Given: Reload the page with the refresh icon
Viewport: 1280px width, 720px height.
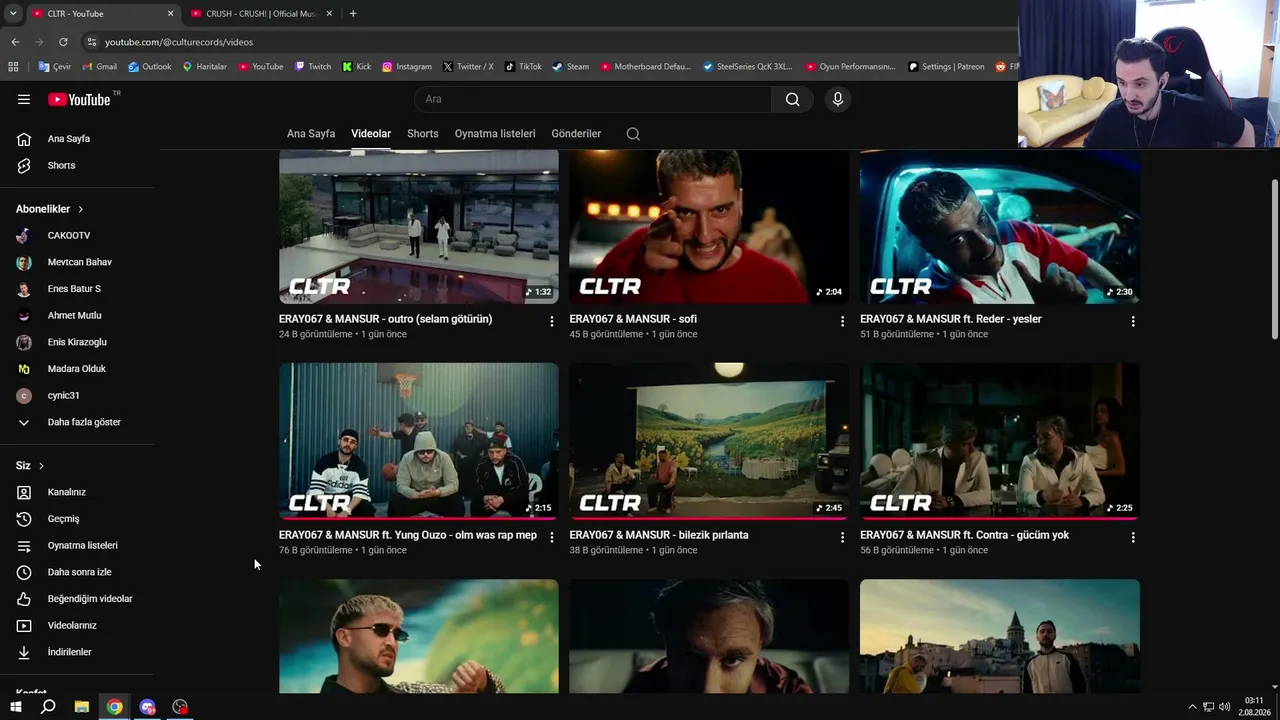Looking at the screenshot, I should [x=63, y=42].
